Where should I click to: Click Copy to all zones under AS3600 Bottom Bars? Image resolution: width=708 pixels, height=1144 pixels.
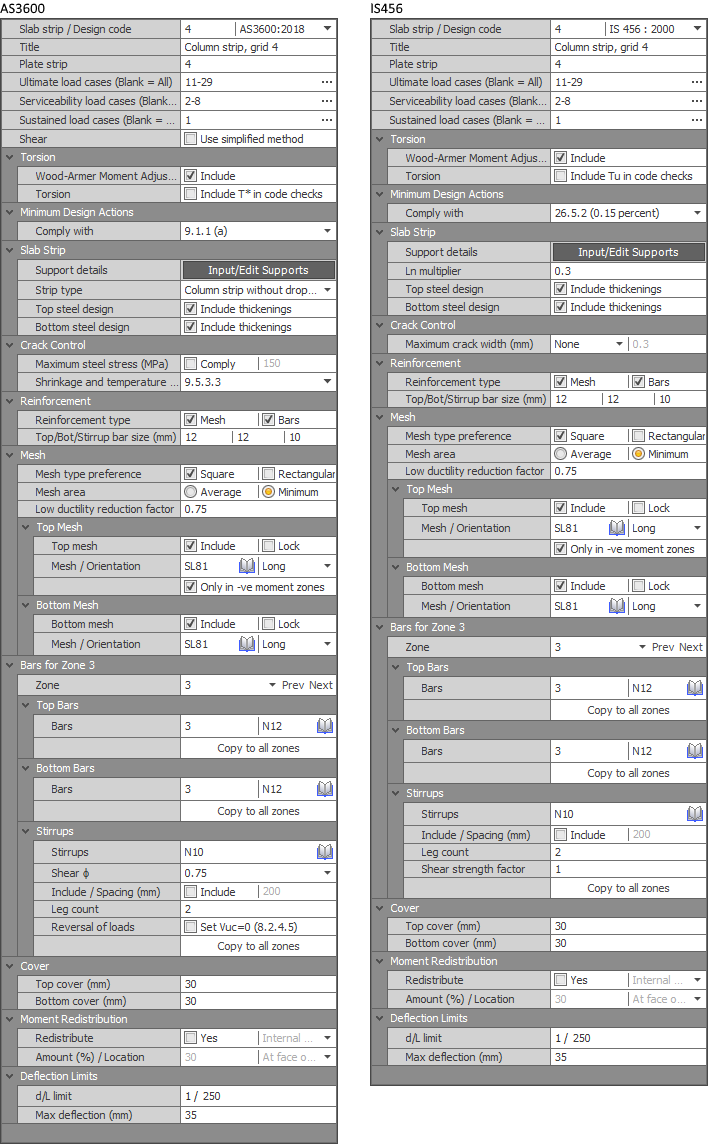click(258, 811)
